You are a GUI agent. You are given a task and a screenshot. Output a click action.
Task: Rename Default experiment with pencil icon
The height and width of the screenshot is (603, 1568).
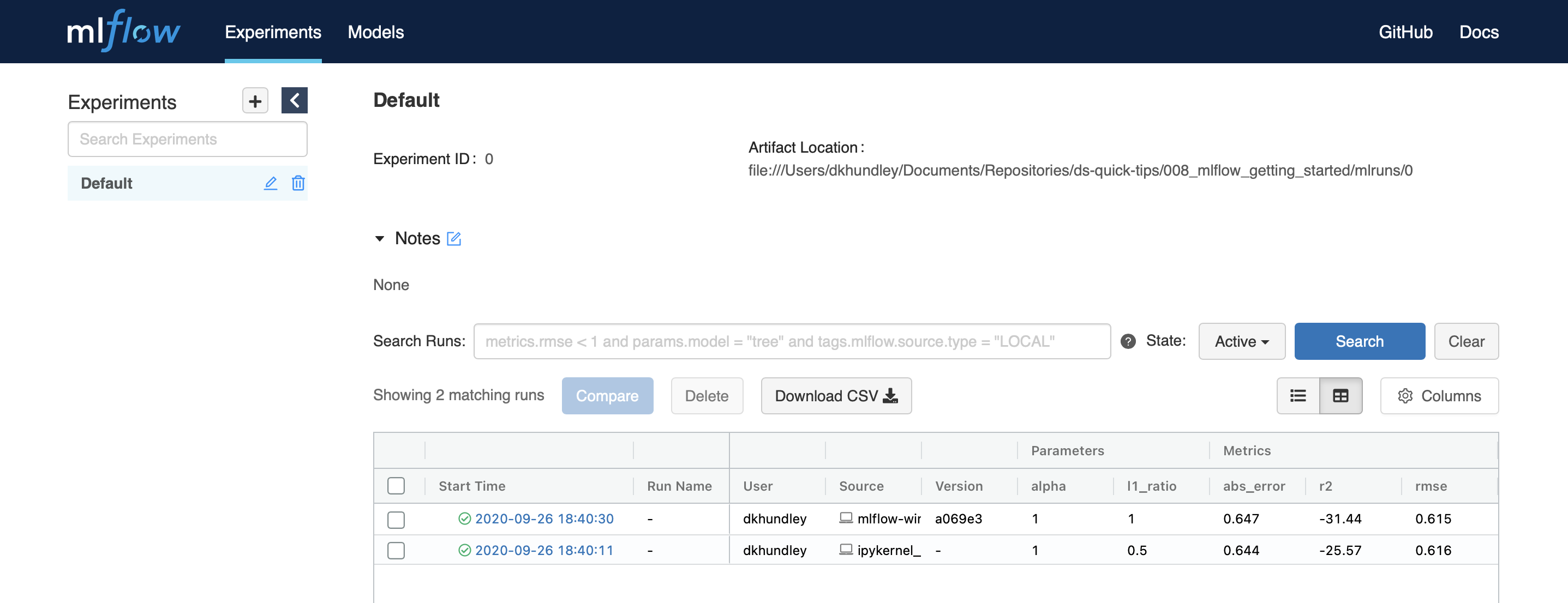[x=270, y=183]
